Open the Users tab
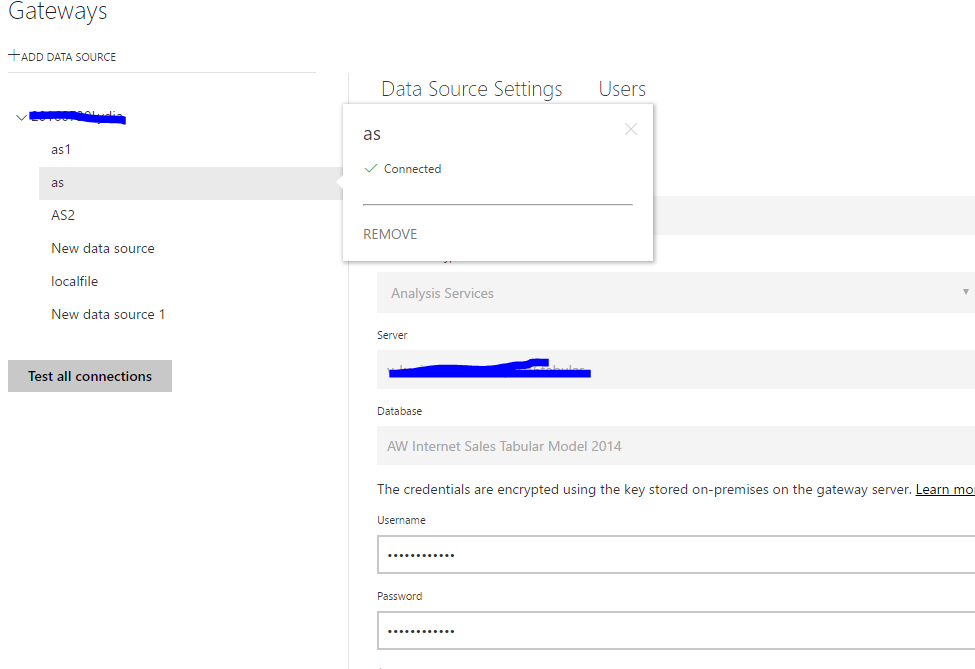Viewport: 975px width, 669px height. coord(622,89)
